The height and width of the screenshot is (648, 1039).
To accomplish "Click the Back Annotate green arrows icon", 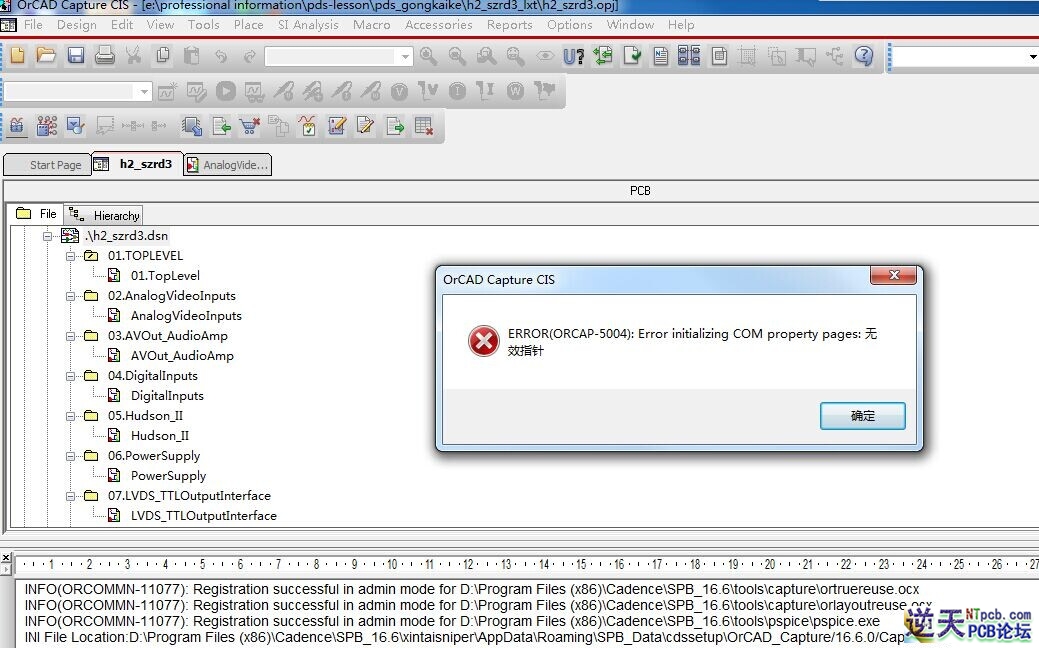I will click(x=603, y=56).
